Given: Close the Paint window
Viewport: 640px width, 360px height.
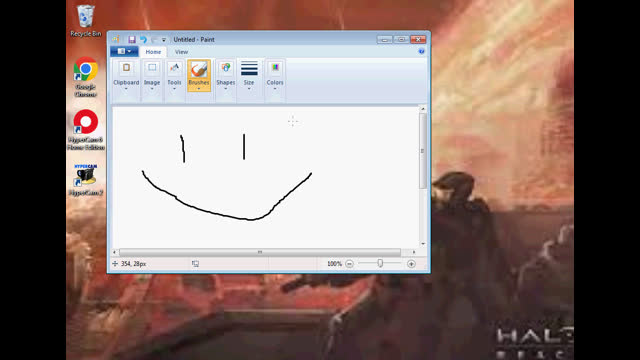Looking at the screenshot, I should click(418, 40).
